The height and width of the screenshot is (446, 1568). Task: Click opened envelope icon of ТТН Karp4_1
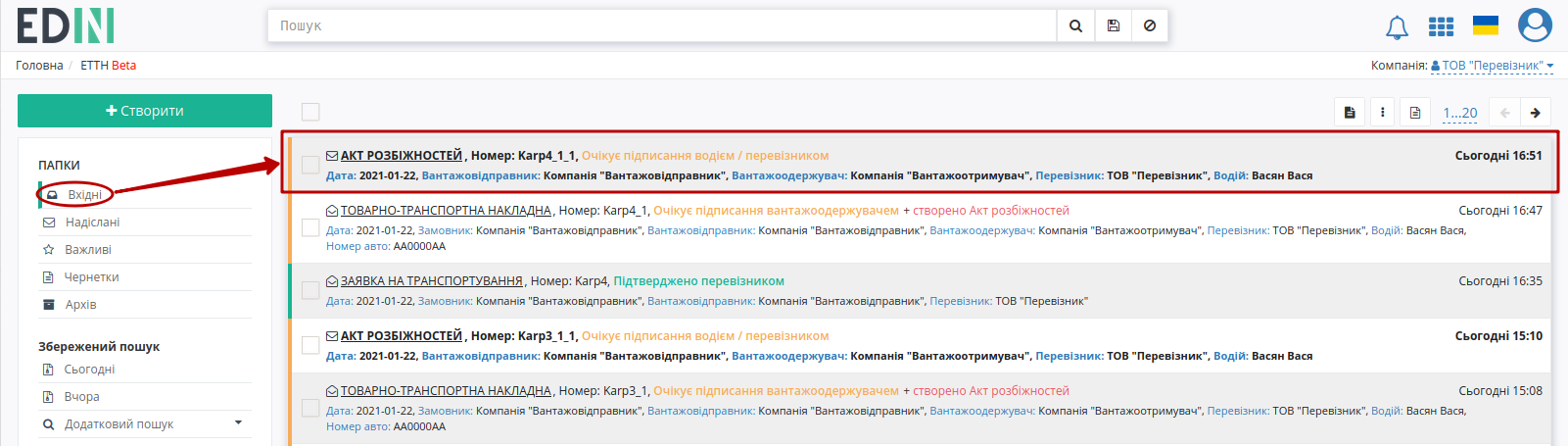coord(332,211)
